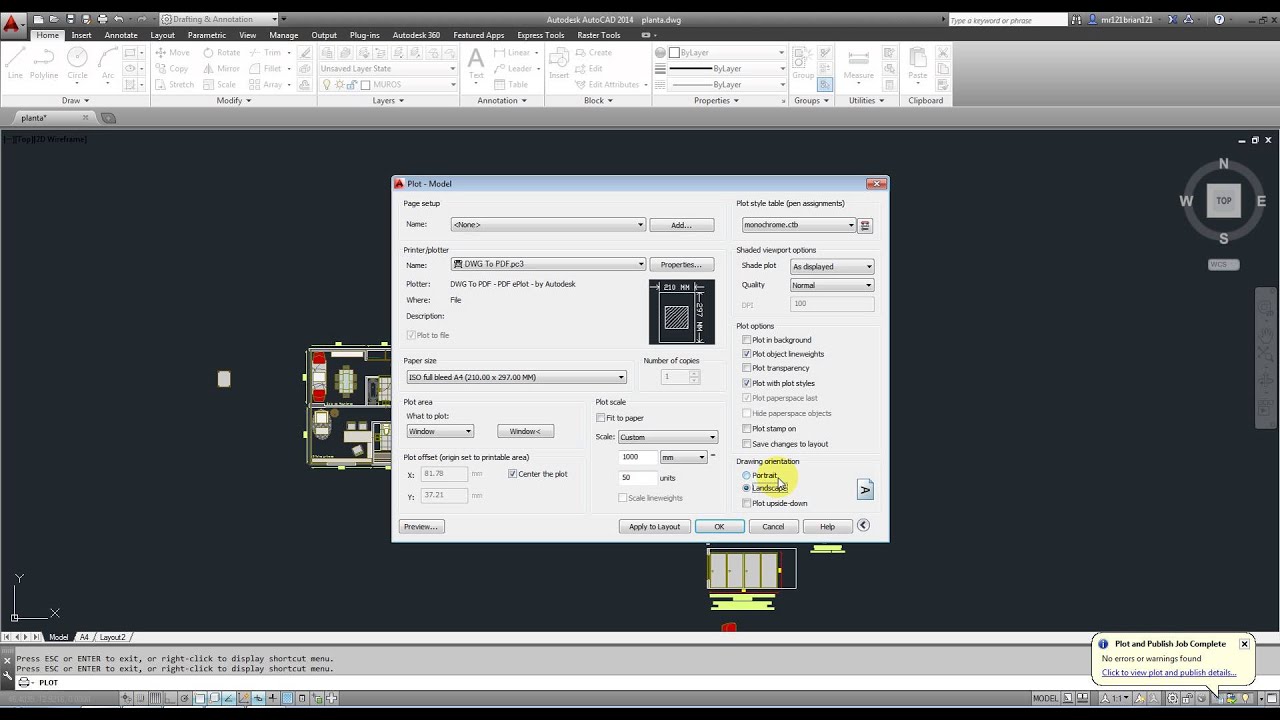Click the Scale tool in Modify panel
This screenshot has height=720, width=1280.
(219, 84)
